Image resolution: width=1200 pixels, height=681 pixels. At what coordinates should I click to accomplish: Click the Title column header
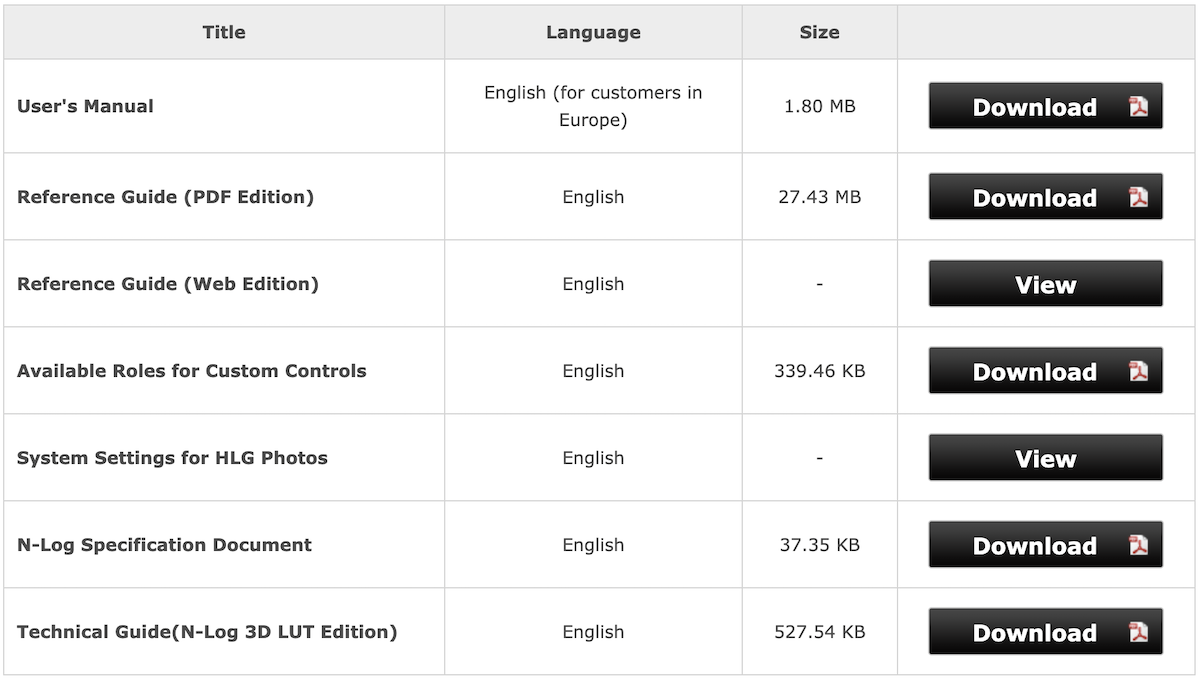point(224,32)
